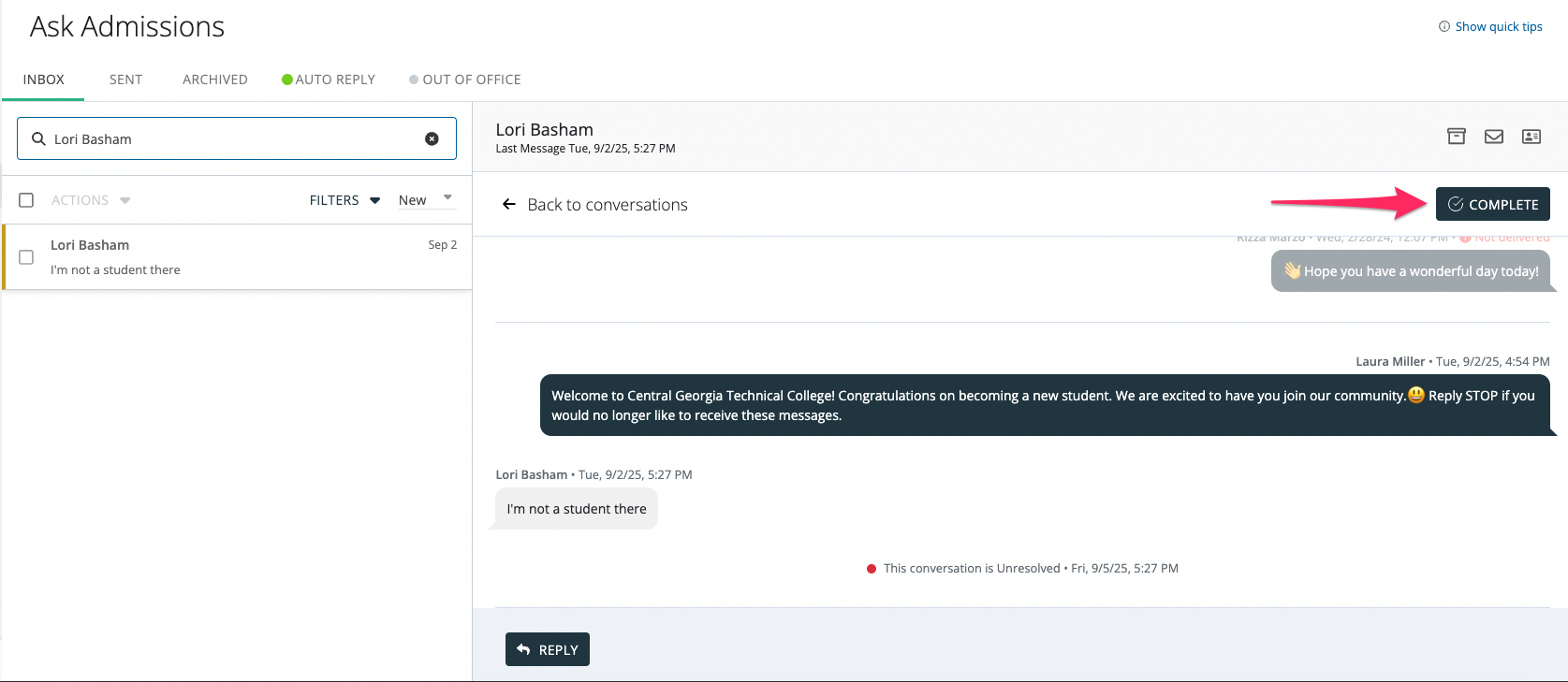Click the Reply button
The image size is (1568, 682).
tap(548, 649)
